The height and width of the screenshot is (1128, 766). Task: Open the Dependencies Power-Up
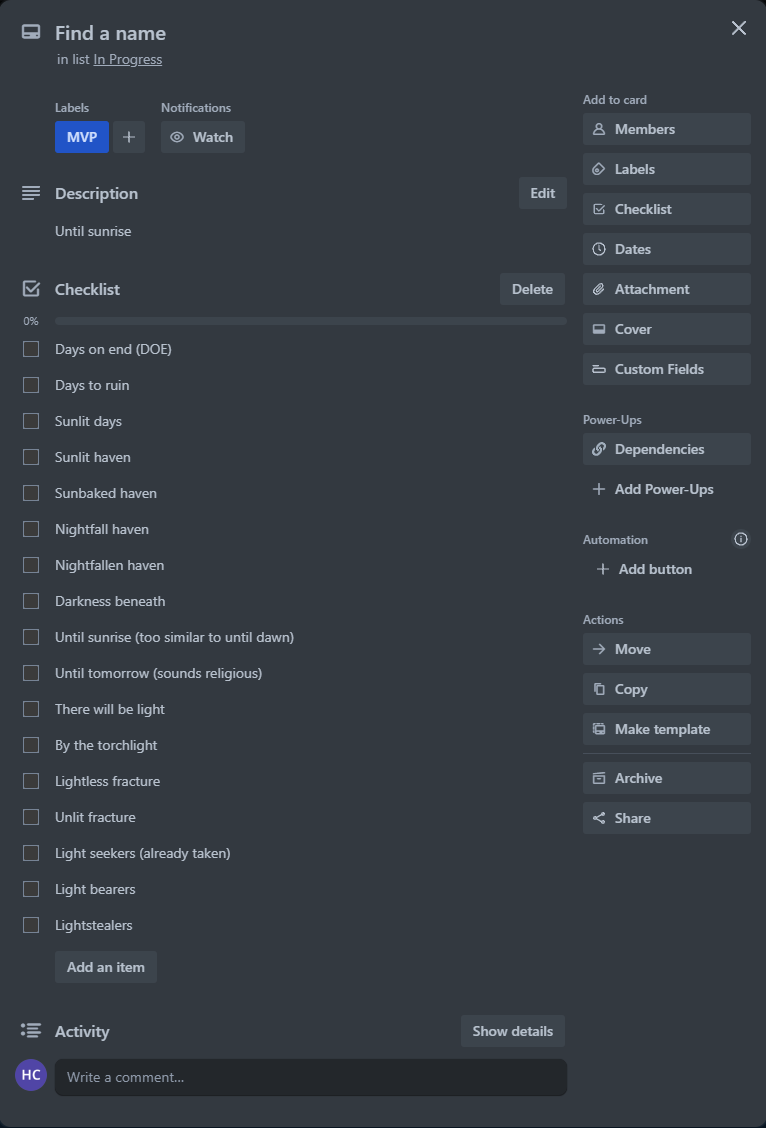[666, 448]
